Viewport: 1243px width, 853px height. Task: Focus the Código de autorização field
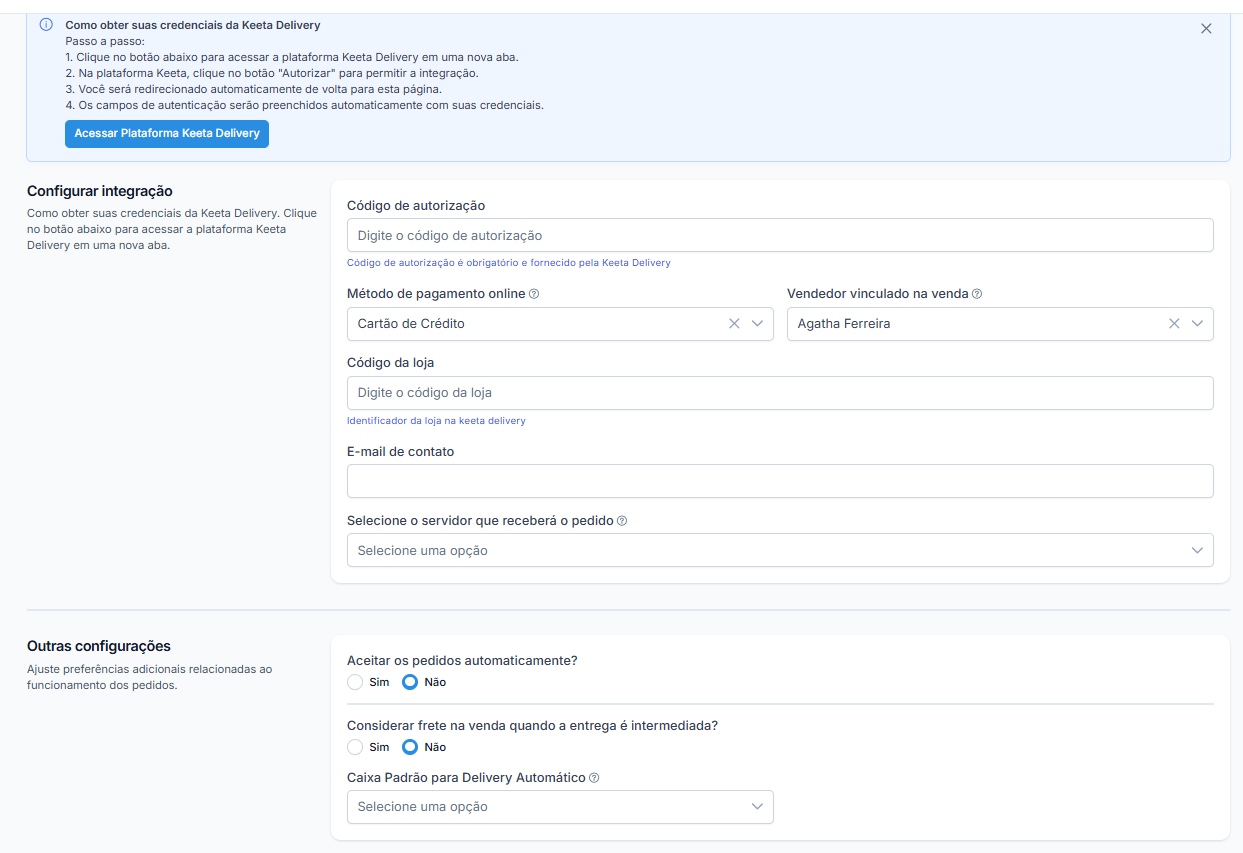tap(780, 235)
